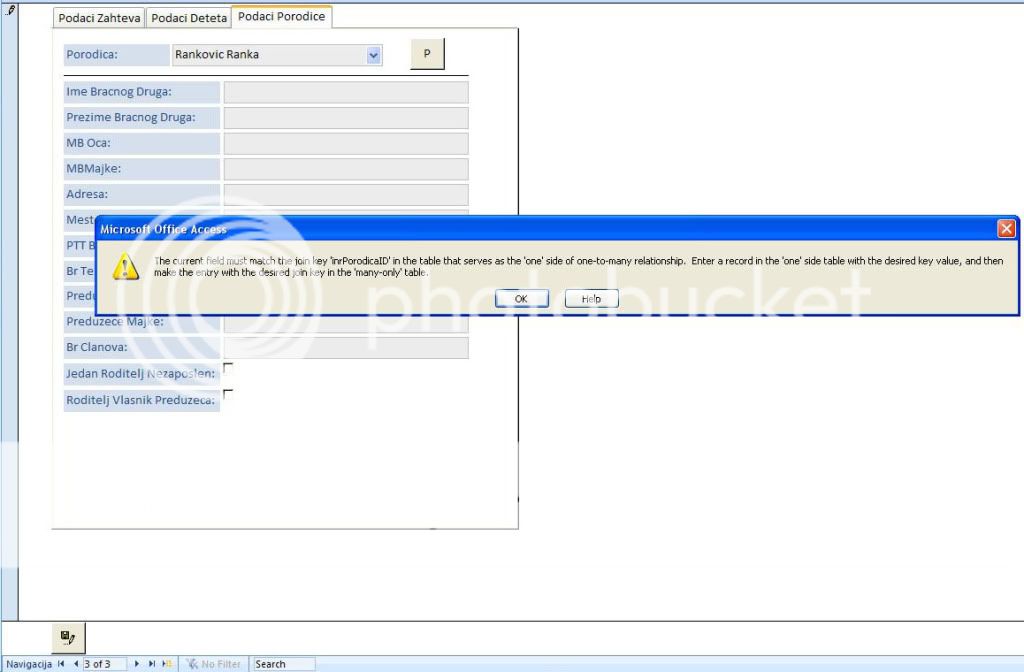Click the save record icon button
This screenshot has height=672, width=1024.
(68, 637)
